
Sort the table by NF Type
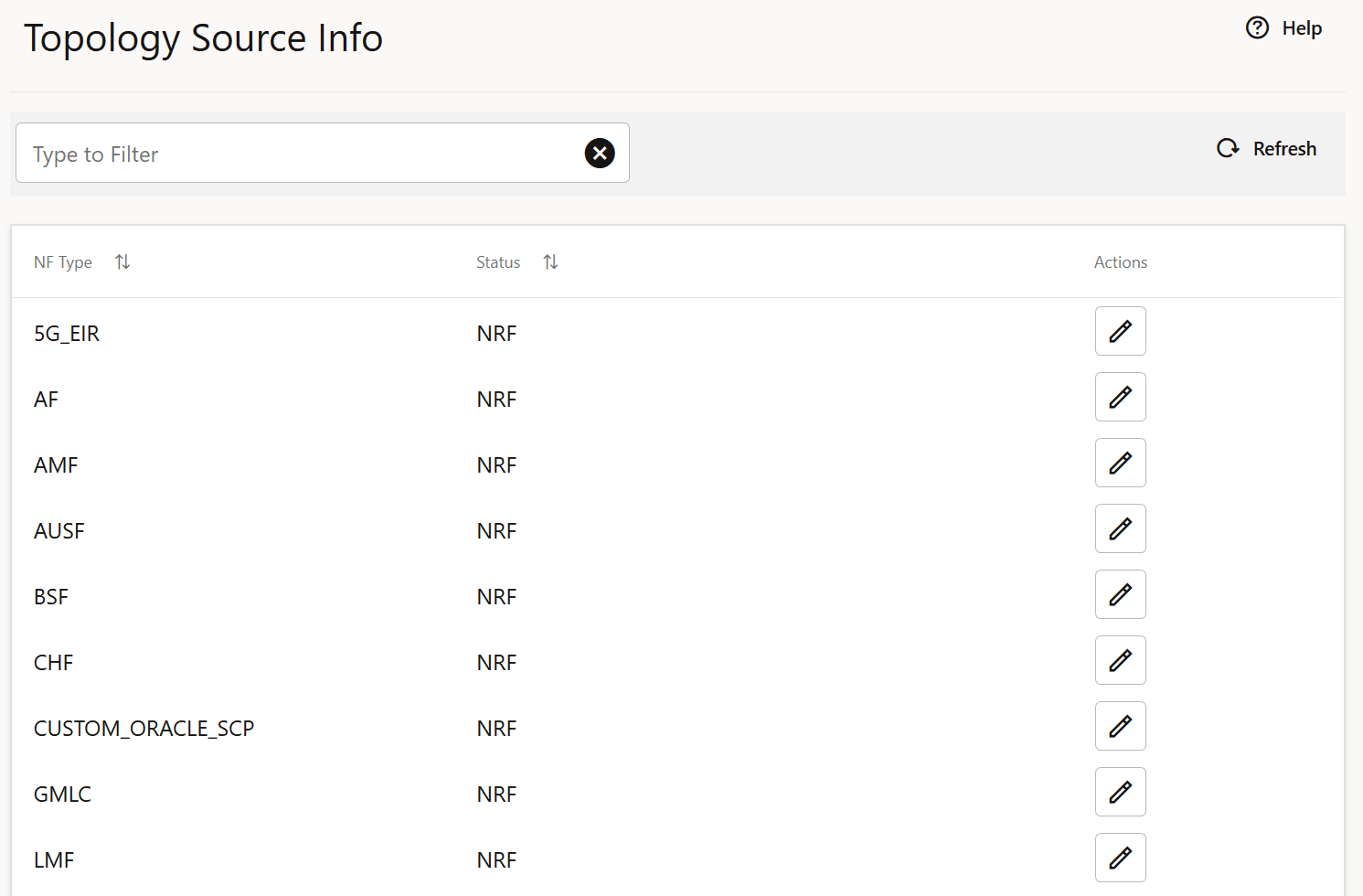[122, 262]
